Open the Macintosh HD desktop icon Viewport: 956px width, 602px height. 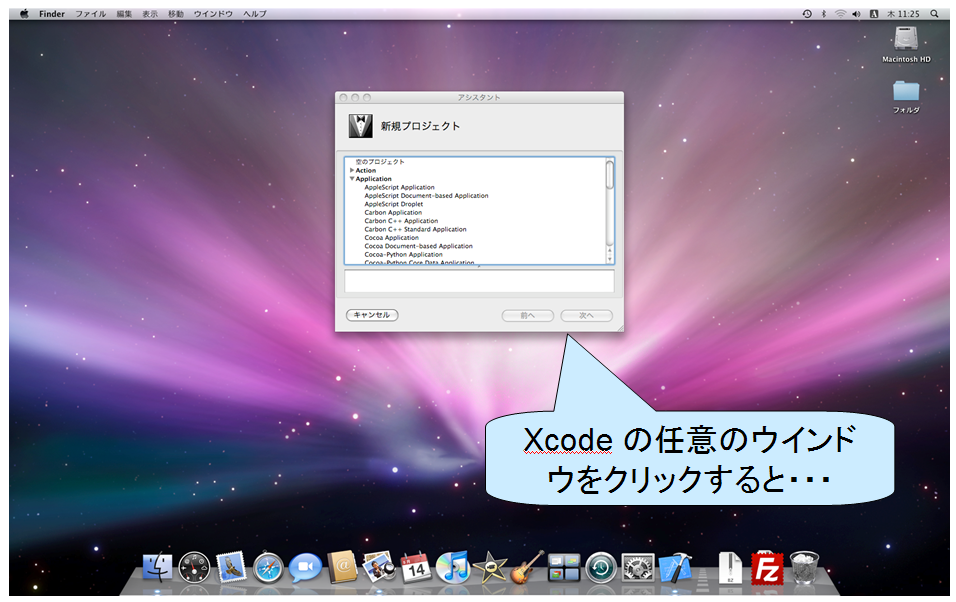(906, 45)
